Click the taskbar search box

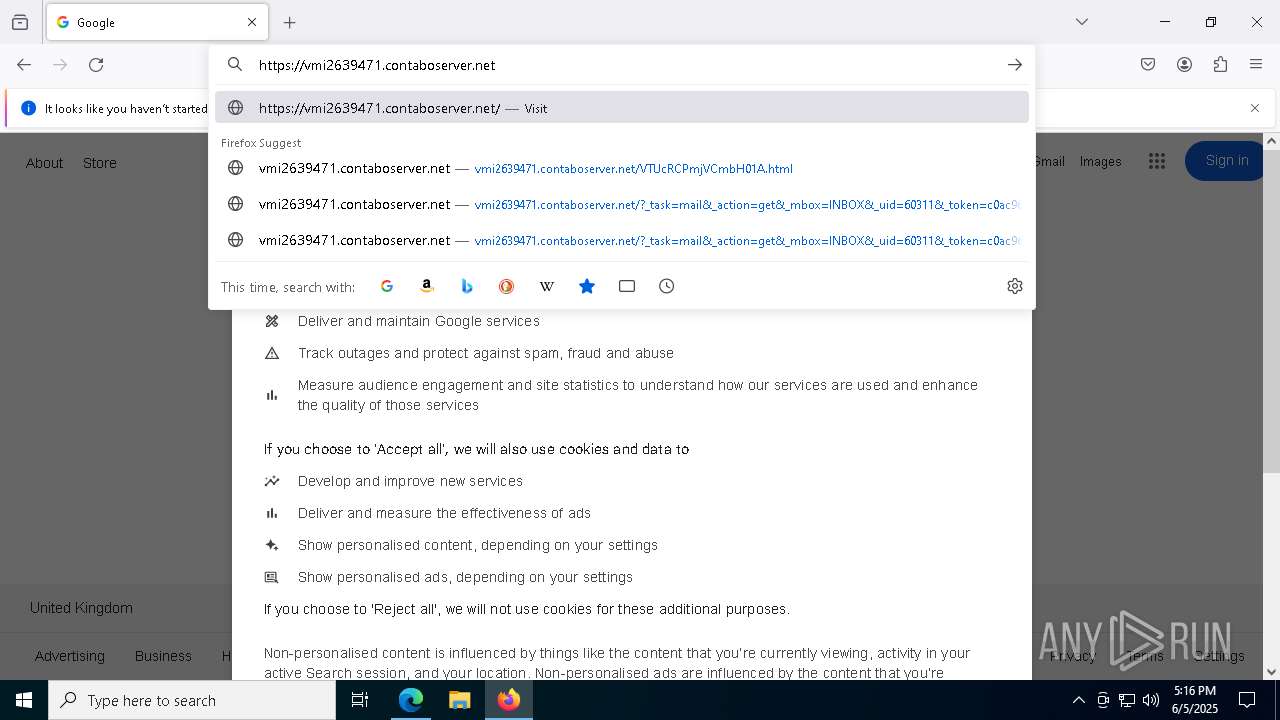pyautogui.click(x=192, y=700)
